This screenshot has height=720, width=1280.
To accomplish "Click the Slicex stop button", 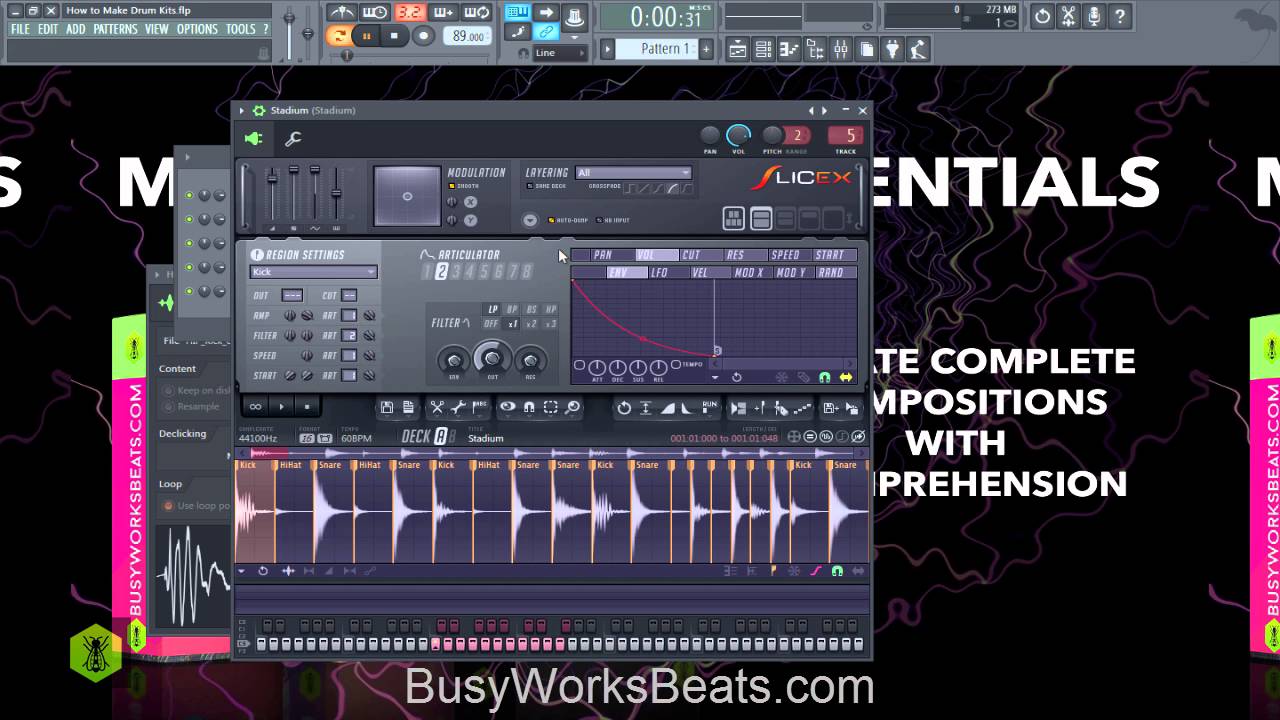I will (x=306, y=407).
